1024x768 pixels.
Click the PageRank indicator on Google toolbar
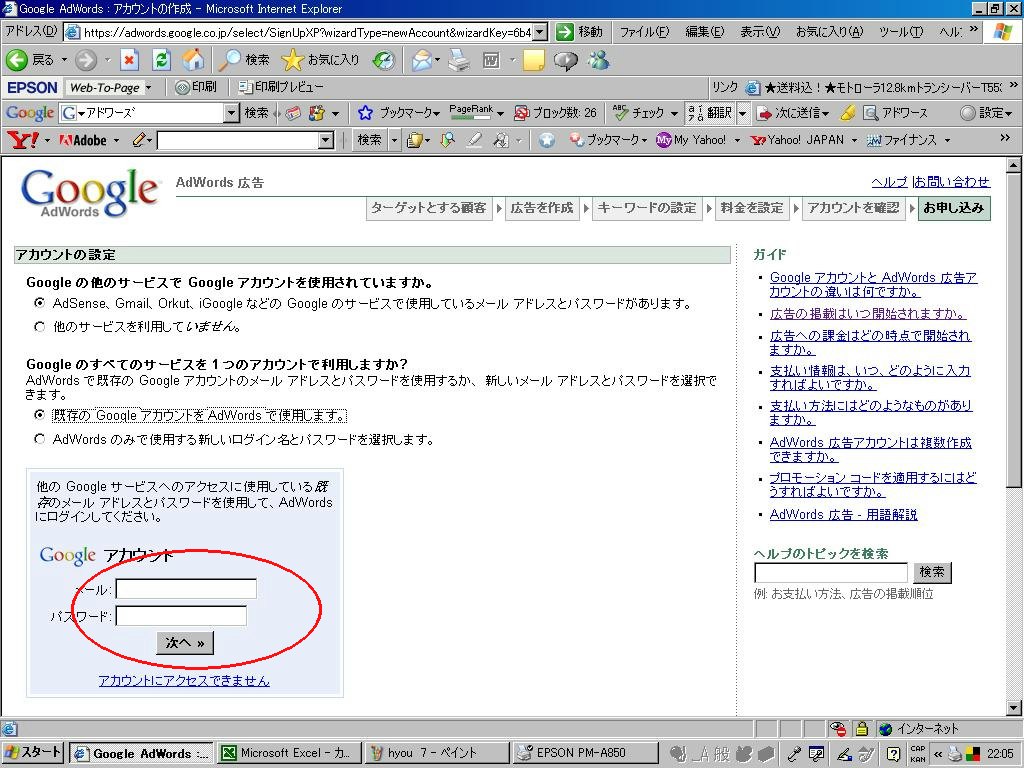[471, 112]
